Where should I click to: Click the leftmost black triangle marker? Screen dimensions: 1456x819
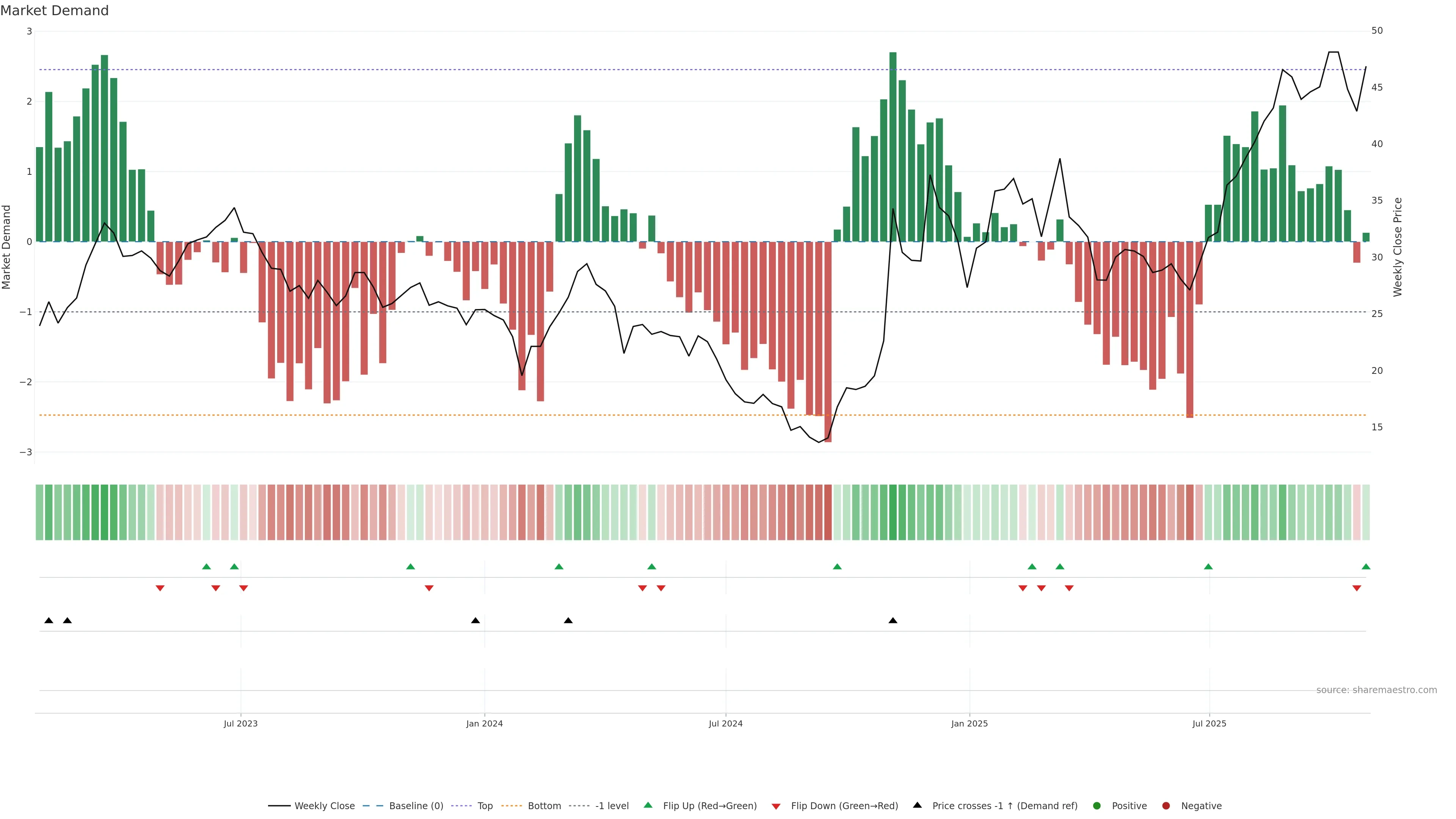click(x=49, y=621)
